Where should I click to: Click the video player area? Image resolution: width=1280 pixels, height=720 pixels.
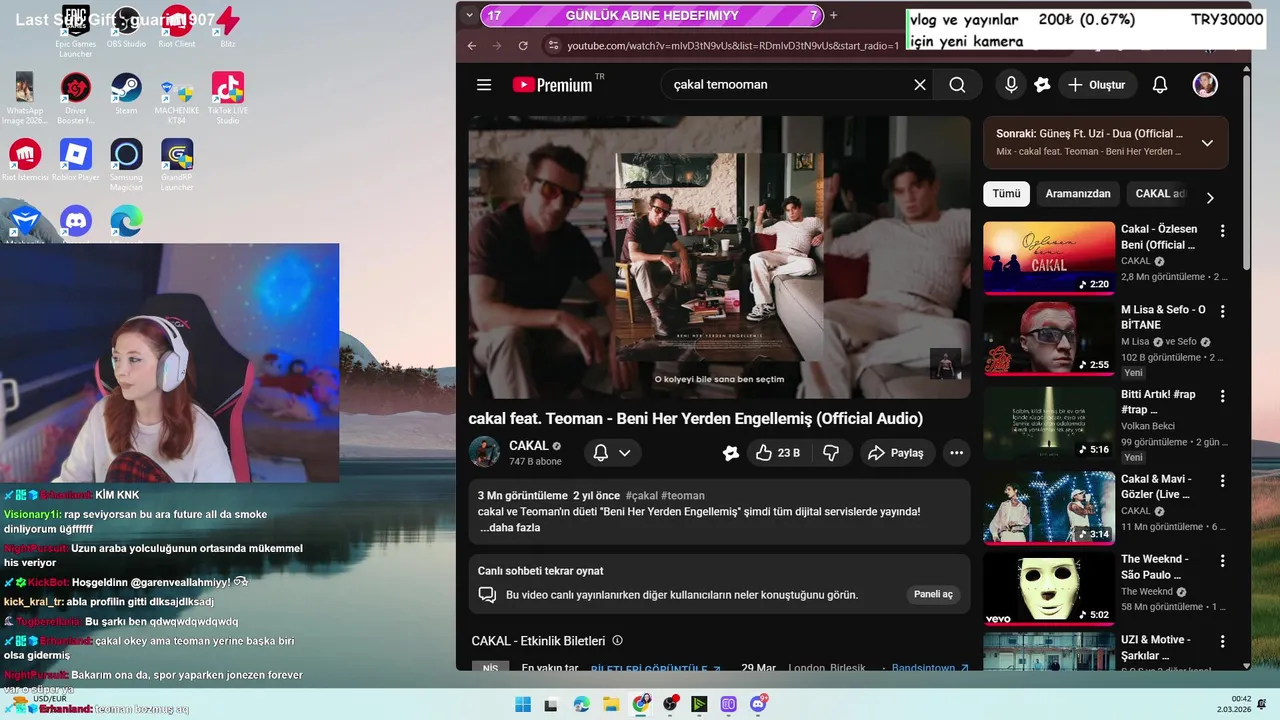pyautogui.click(x=719, y=257)
